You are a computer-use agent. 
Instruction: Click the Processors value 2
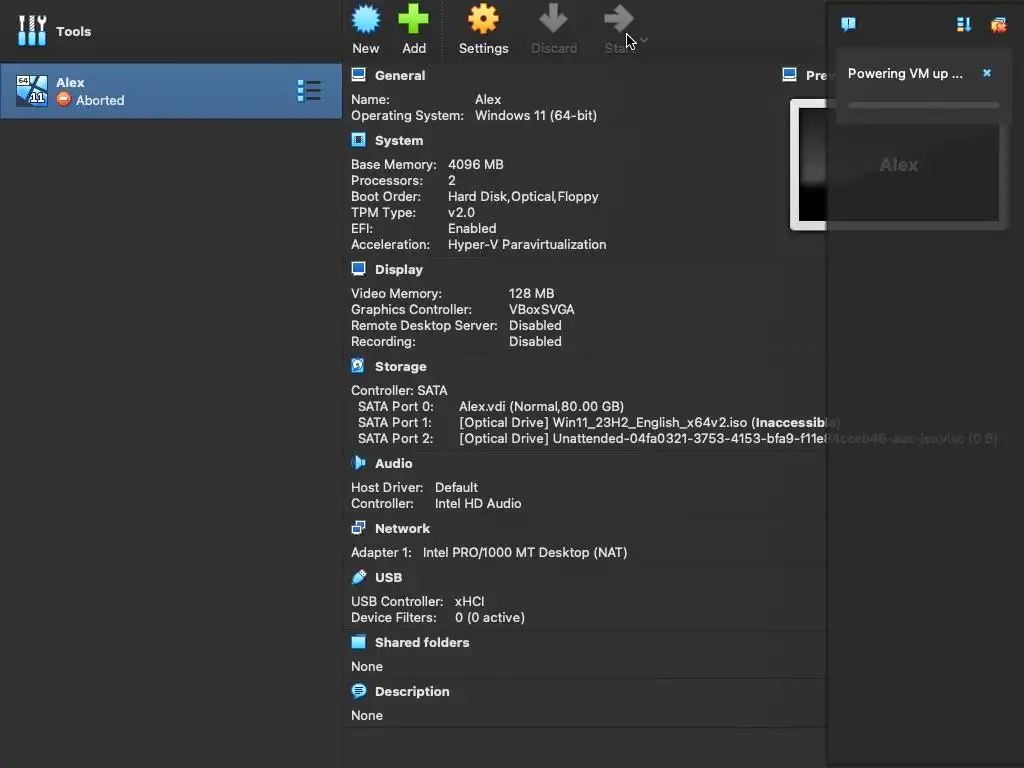tap(451, 180)
